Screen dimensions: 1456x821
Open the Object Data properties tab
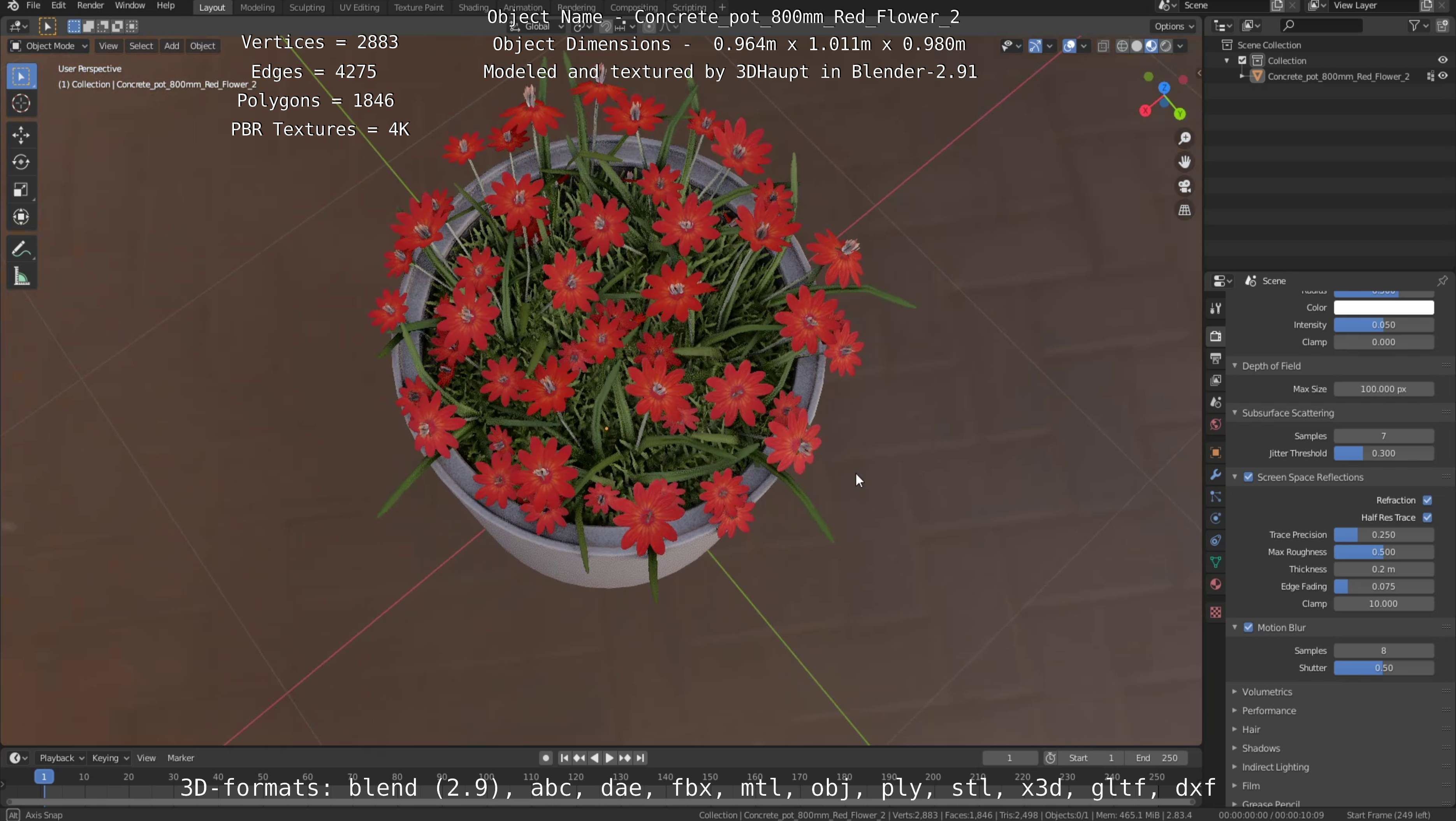tap(1216, 562)
